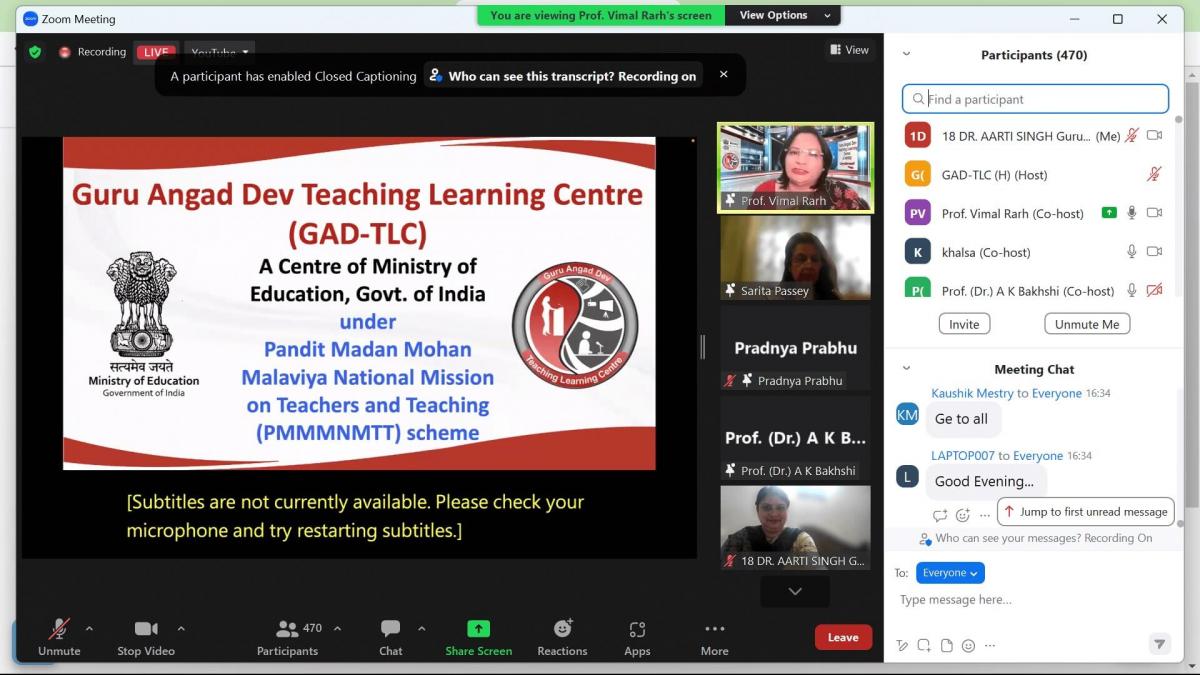Click the three dots under the Good Evening message

[985, 515]
